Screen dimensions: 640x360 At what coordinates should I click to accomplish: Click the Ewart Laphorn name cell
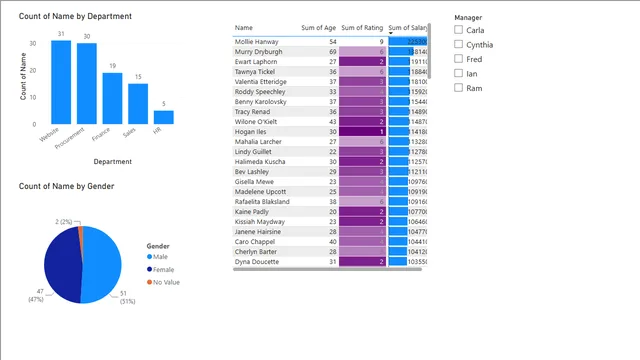(x=256, y=62)
